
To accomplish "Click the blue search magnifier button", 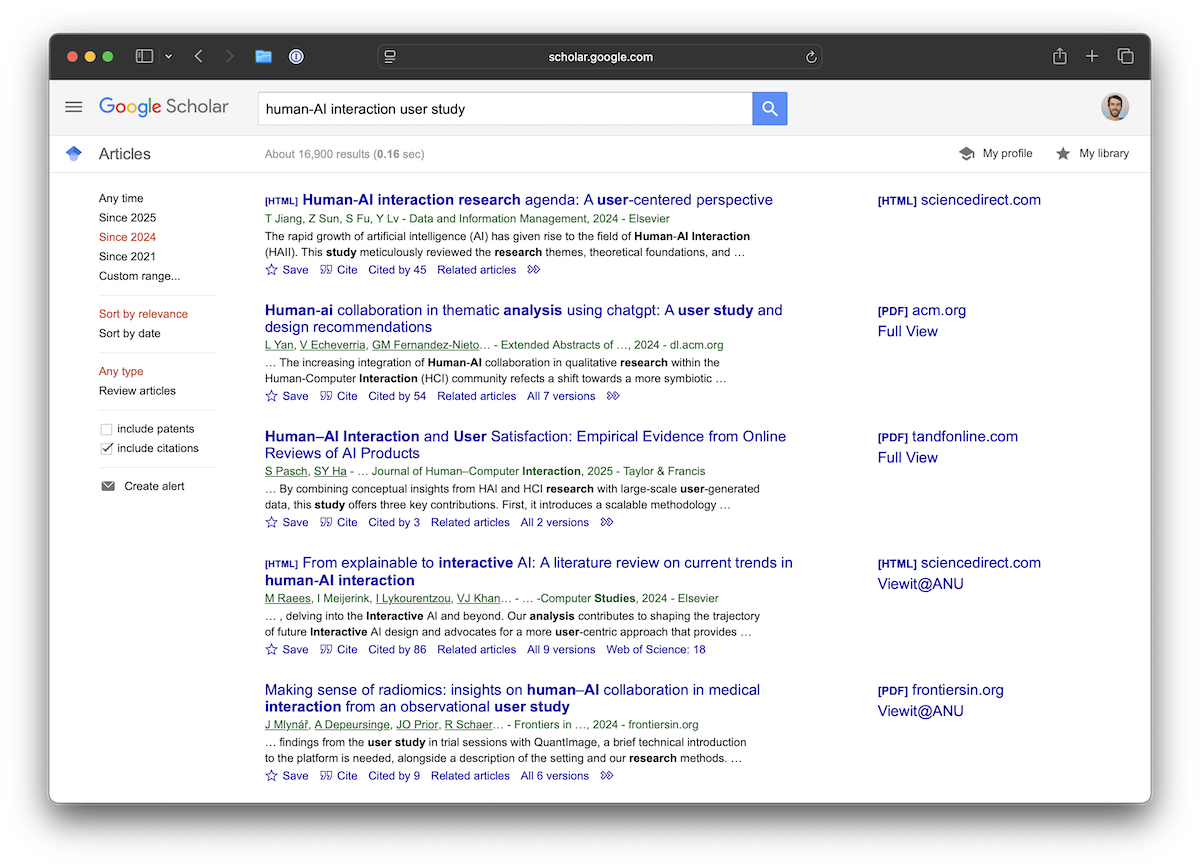I will tap(769, 107).
